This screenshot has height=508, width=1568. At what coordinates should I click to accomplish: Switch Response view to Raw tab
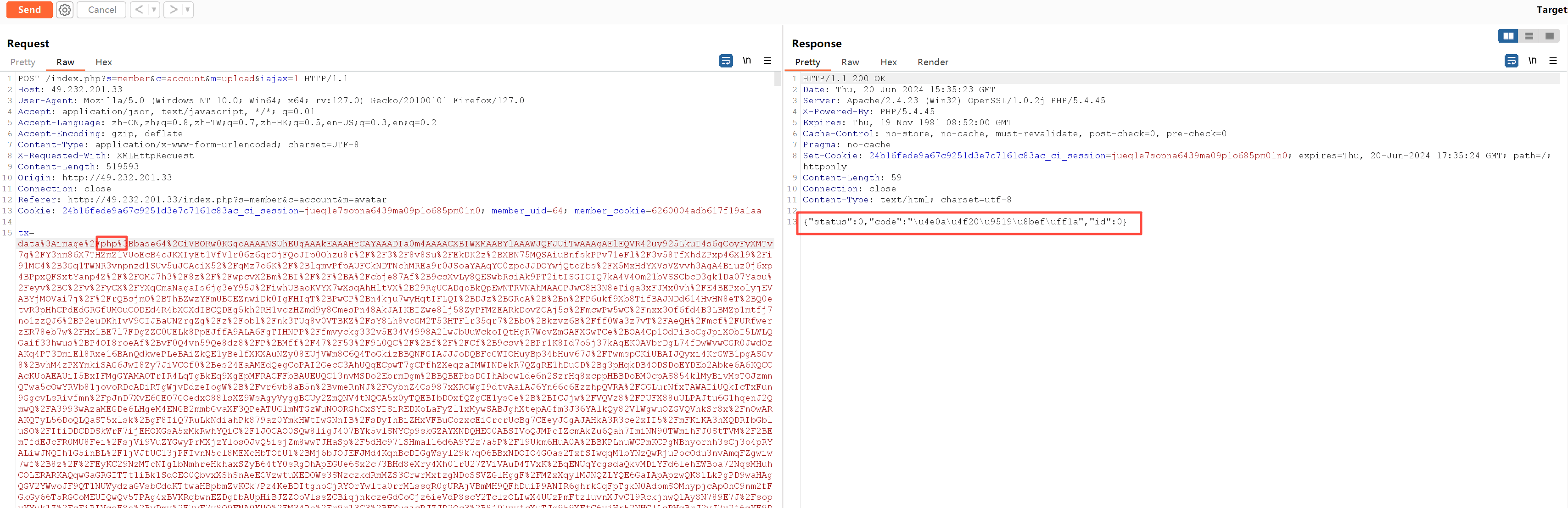pyautogui.click(x=850, y=62)
